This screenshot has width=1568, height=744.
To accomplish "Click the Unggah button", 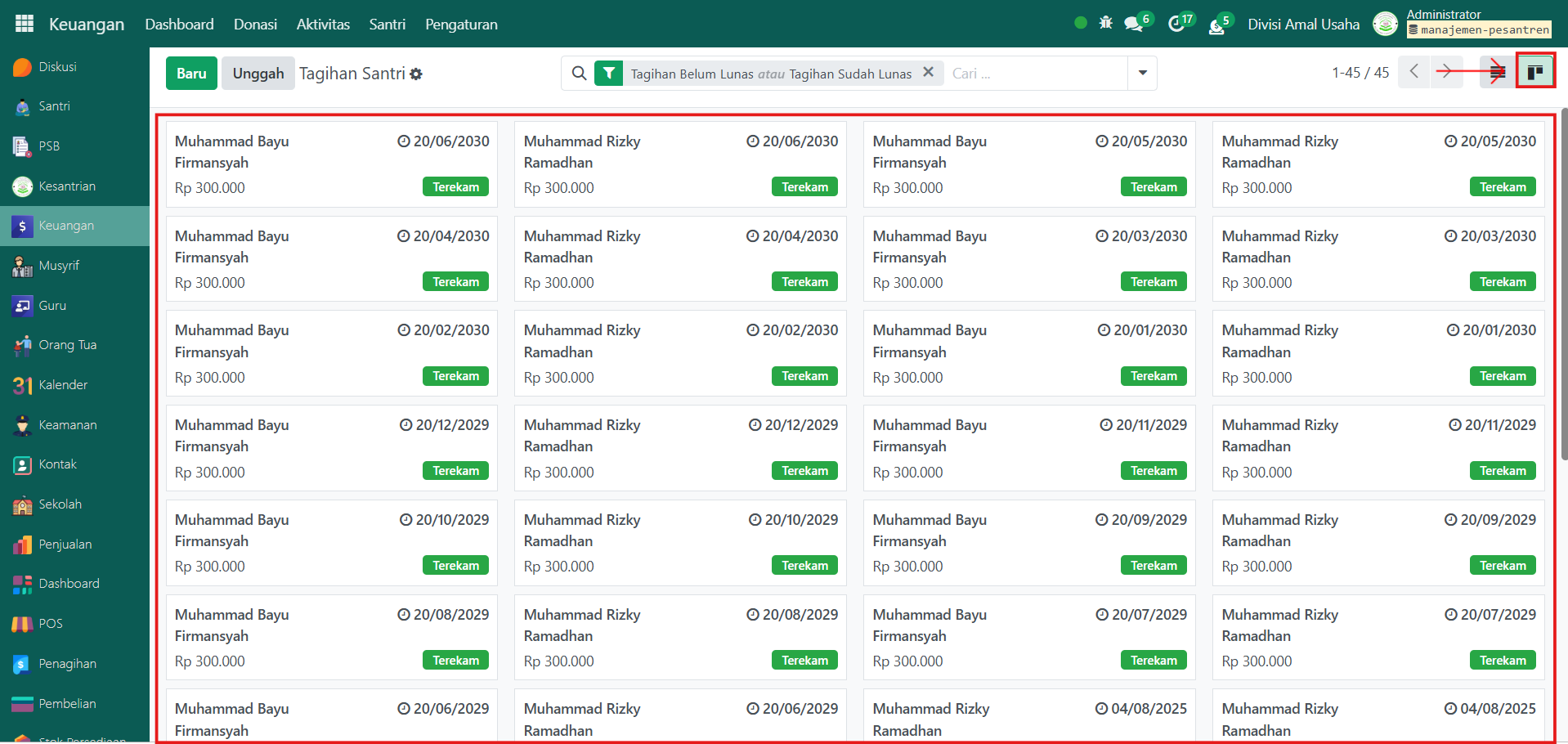I will [x=258, y=74].
